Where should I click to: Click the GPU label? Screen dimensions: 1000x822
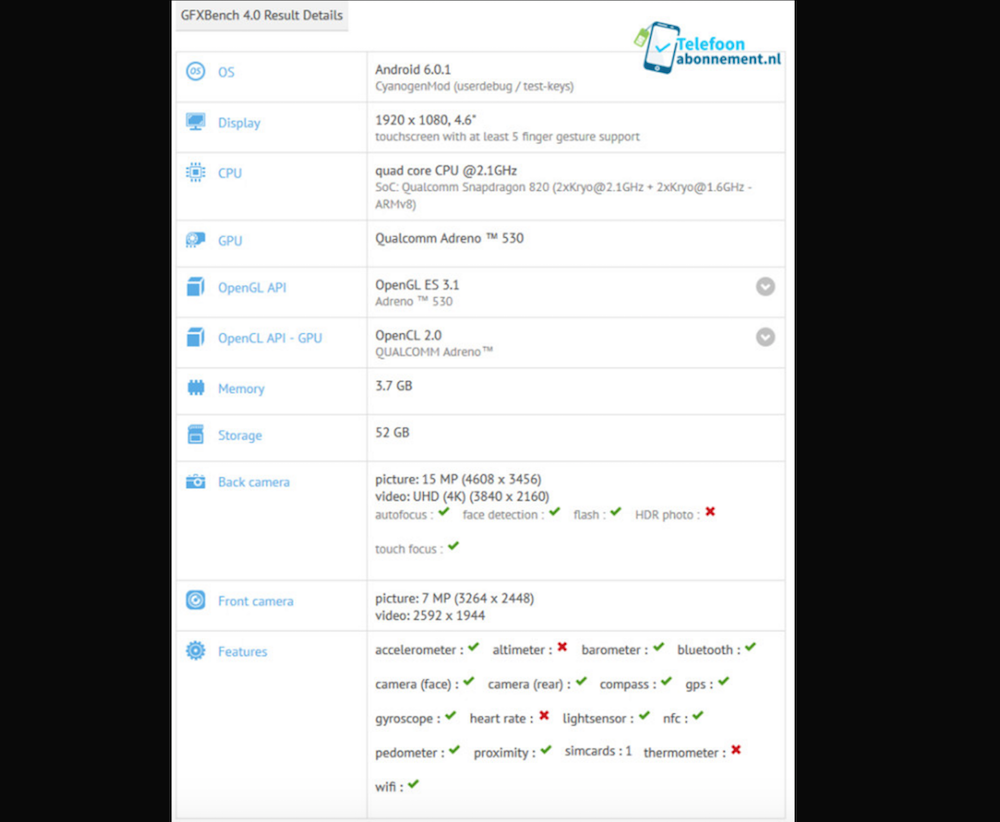[x=230, y=241]
